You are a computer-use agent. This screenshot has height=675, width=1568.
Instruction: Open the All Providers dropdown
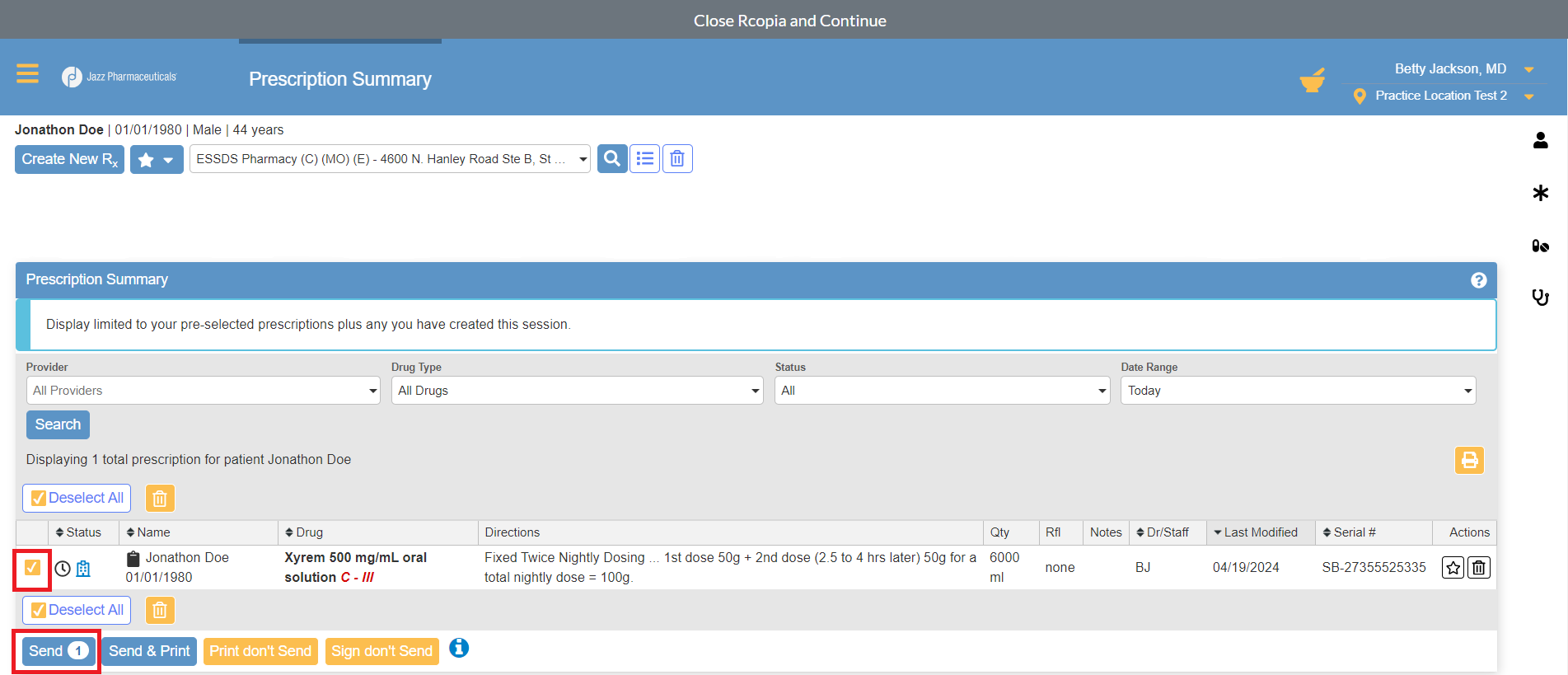pyautogui.click(x=203, y=391)
